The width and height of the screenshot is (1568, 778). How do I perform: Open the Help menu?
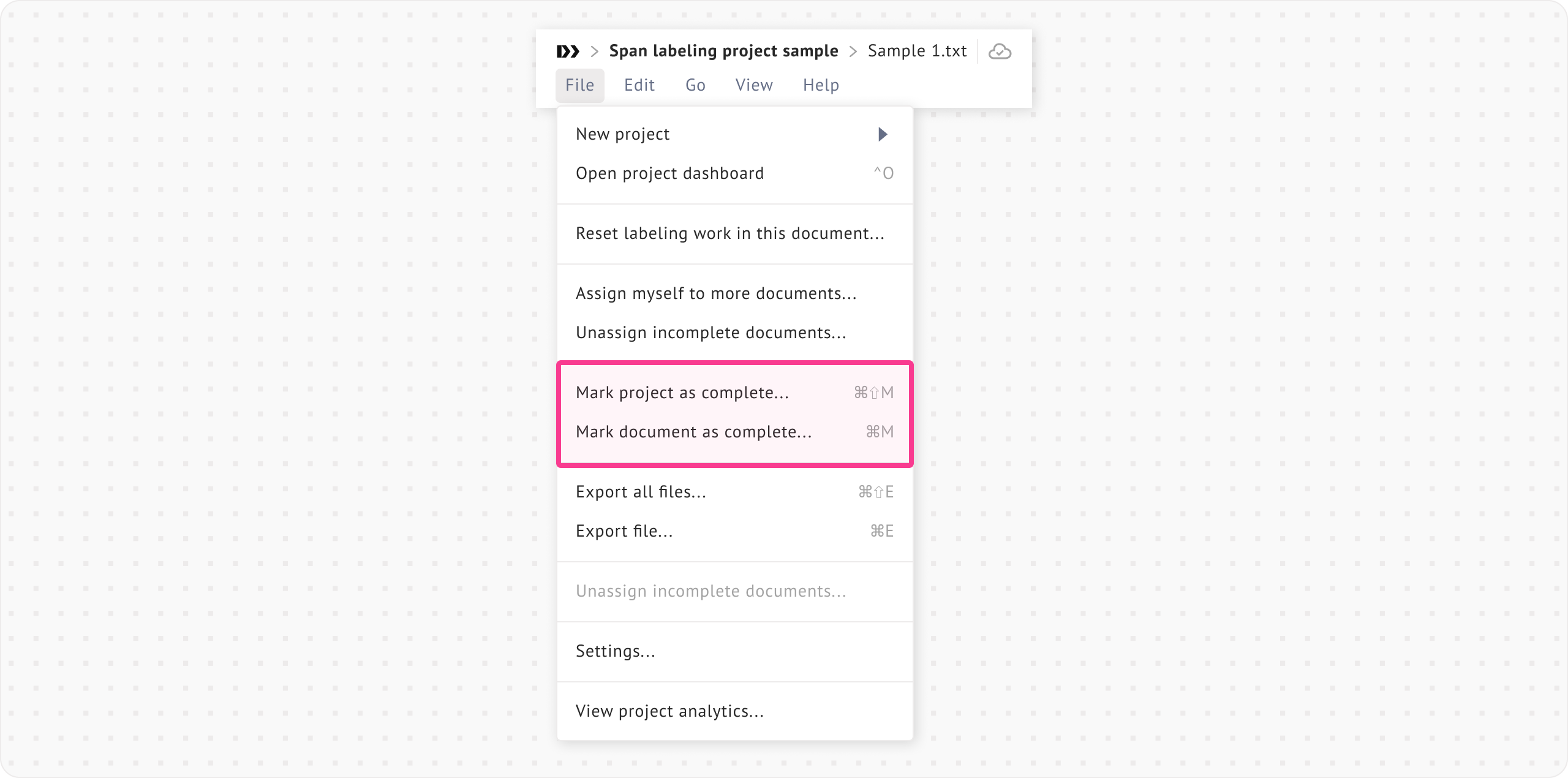click(x=821, y=85)
